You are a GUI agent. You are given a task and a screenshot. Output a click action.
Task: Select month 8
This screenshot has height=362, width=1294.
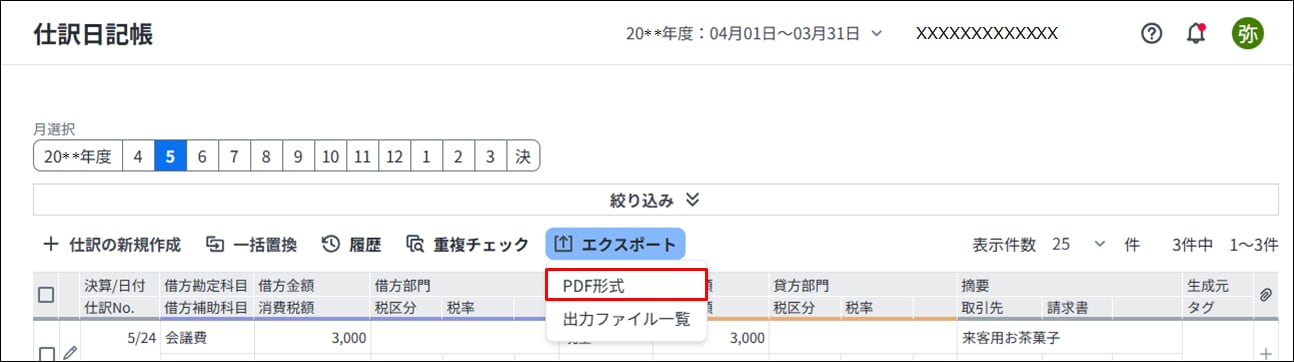[266, 156]
